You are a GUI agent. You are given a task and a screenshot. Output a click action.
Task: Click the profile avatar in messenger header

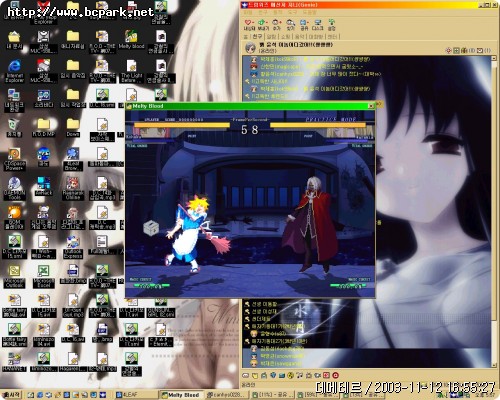click(x=251, y=48)
